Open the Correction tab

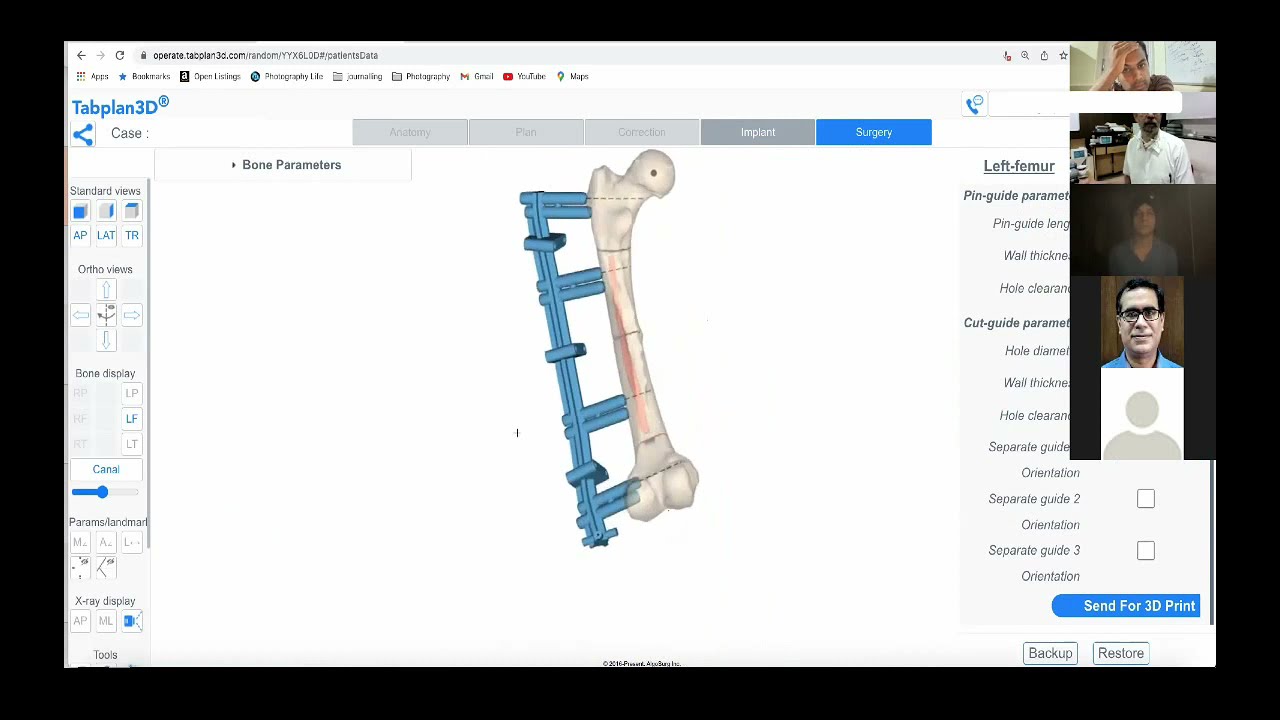click(x=642, y=132)
